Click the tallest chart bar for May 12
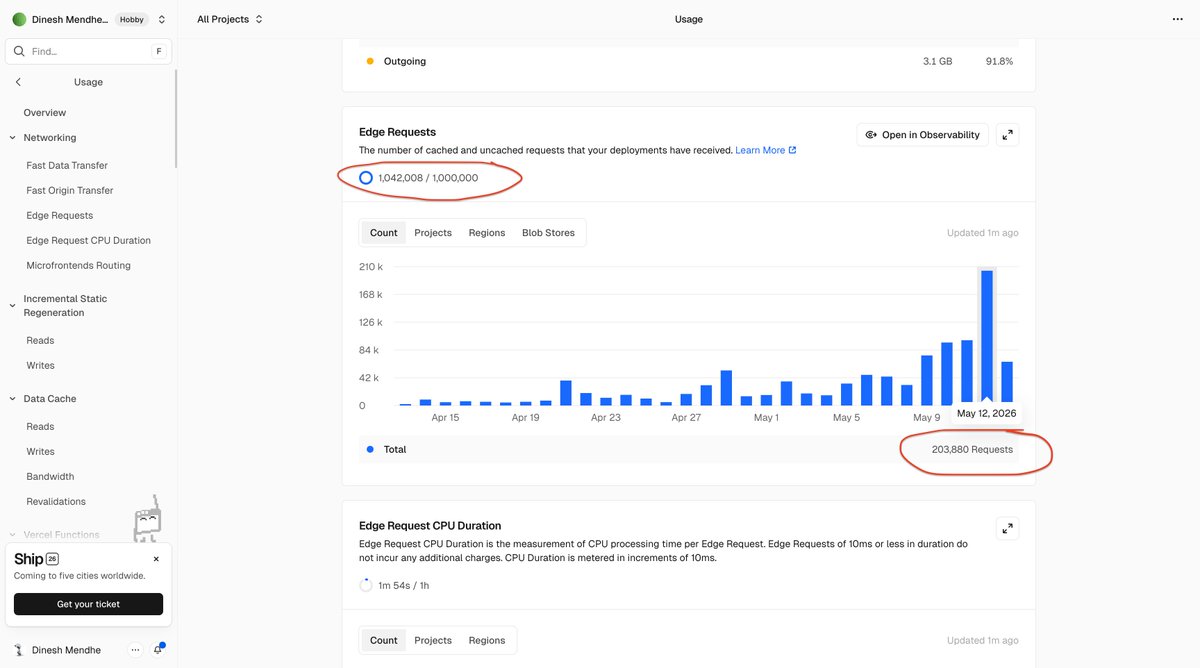This screenshot has height=668, width=1200. (x=987, y=338)
